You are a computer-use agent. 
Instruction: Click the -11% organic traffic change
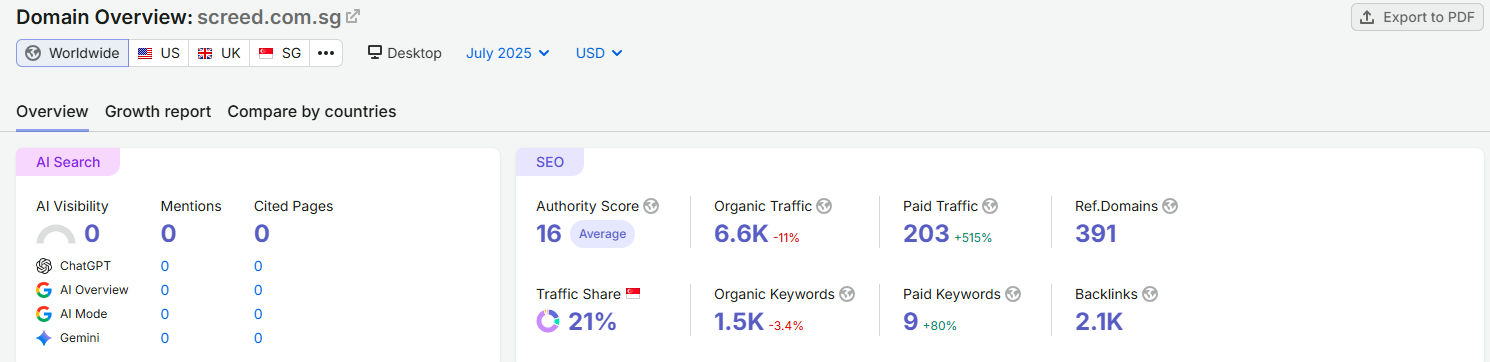tap(786, 238)
